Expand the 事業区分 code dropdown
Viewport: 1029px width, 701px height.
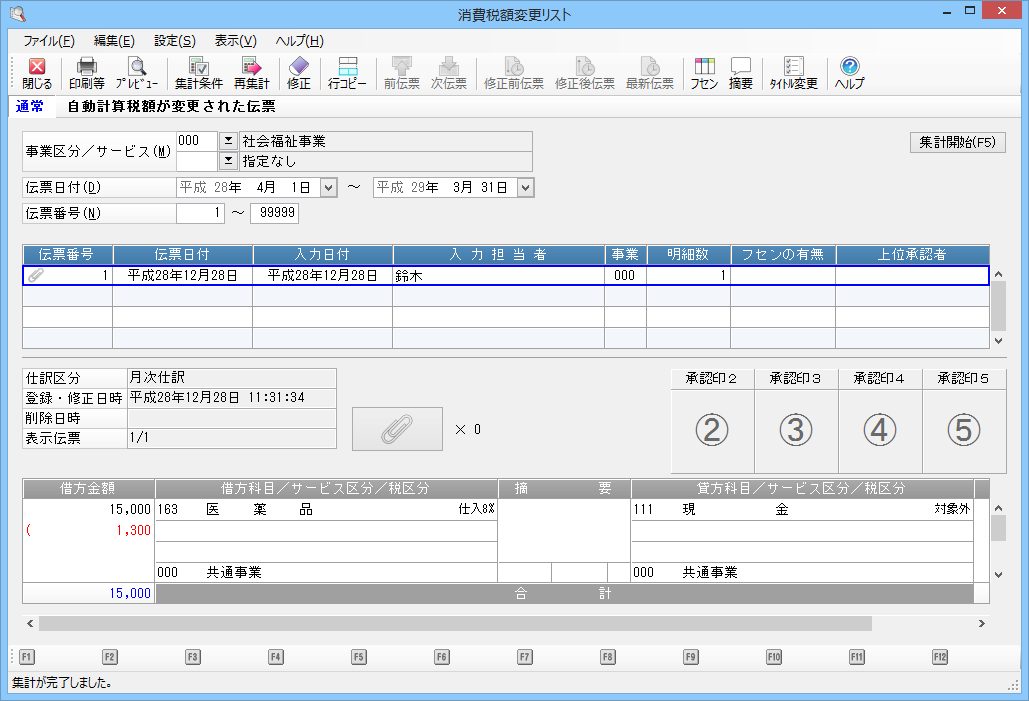click(x=227, y=141)
